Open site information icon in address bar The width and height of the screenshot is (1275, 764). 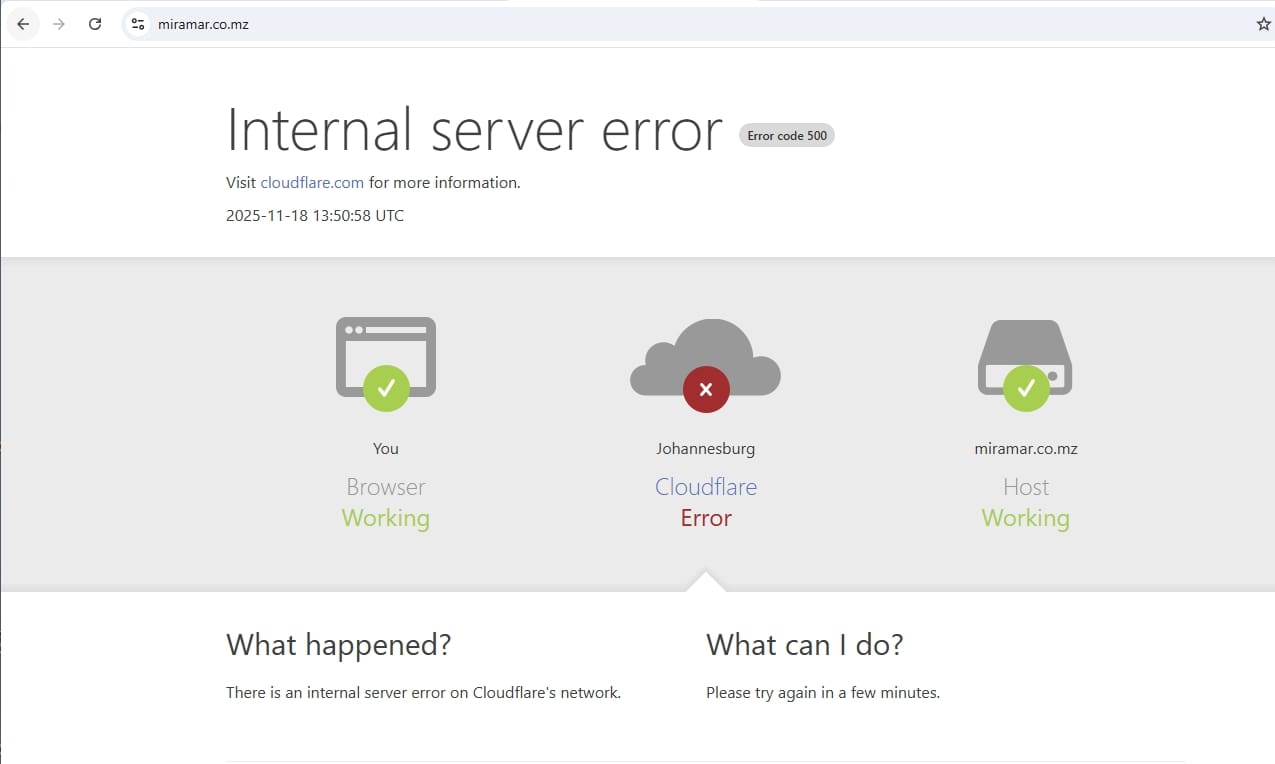click(138, 24)
